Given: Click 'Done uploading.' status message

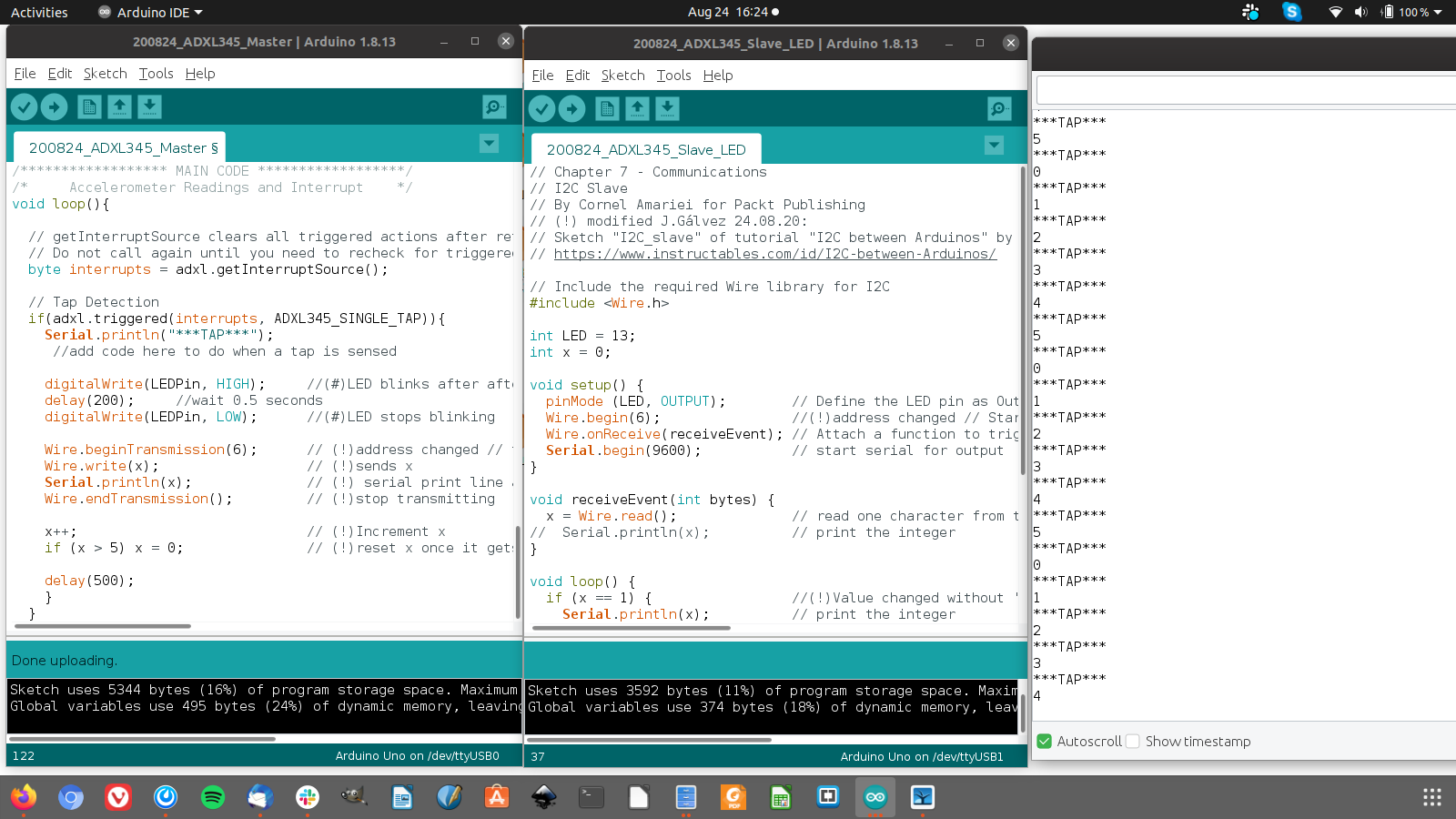Looking at the screenshot, I should tap(65, 661).
